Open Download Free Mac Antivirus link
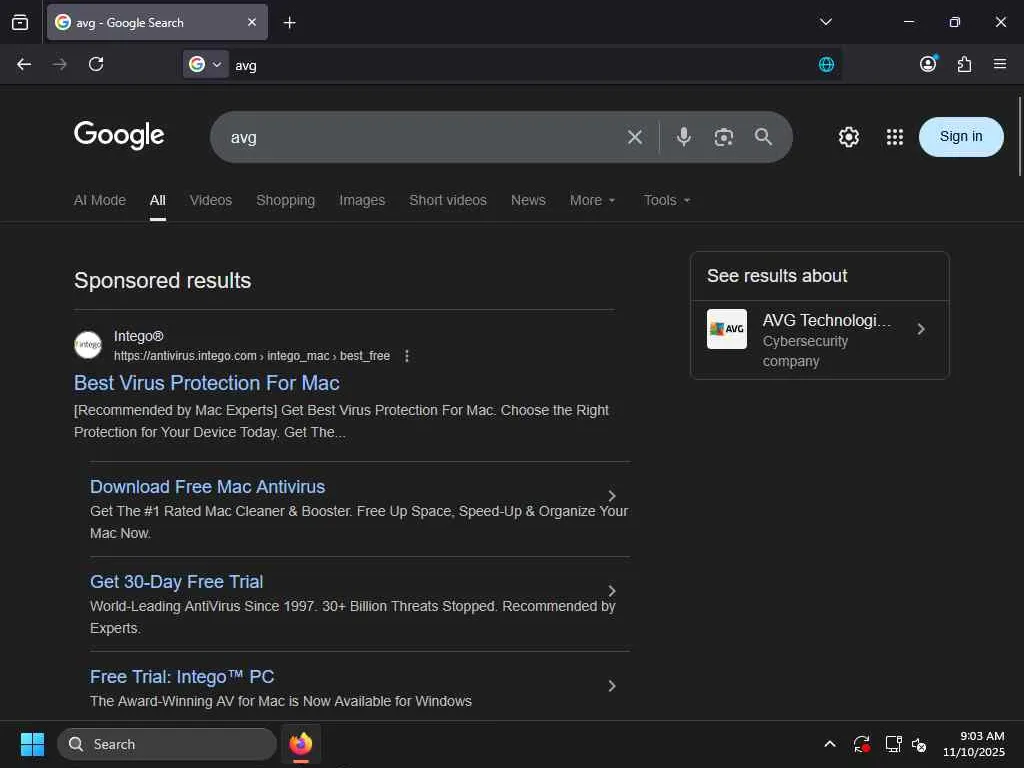The width and height of the screenshot is (1024, 768). (207, 487)
